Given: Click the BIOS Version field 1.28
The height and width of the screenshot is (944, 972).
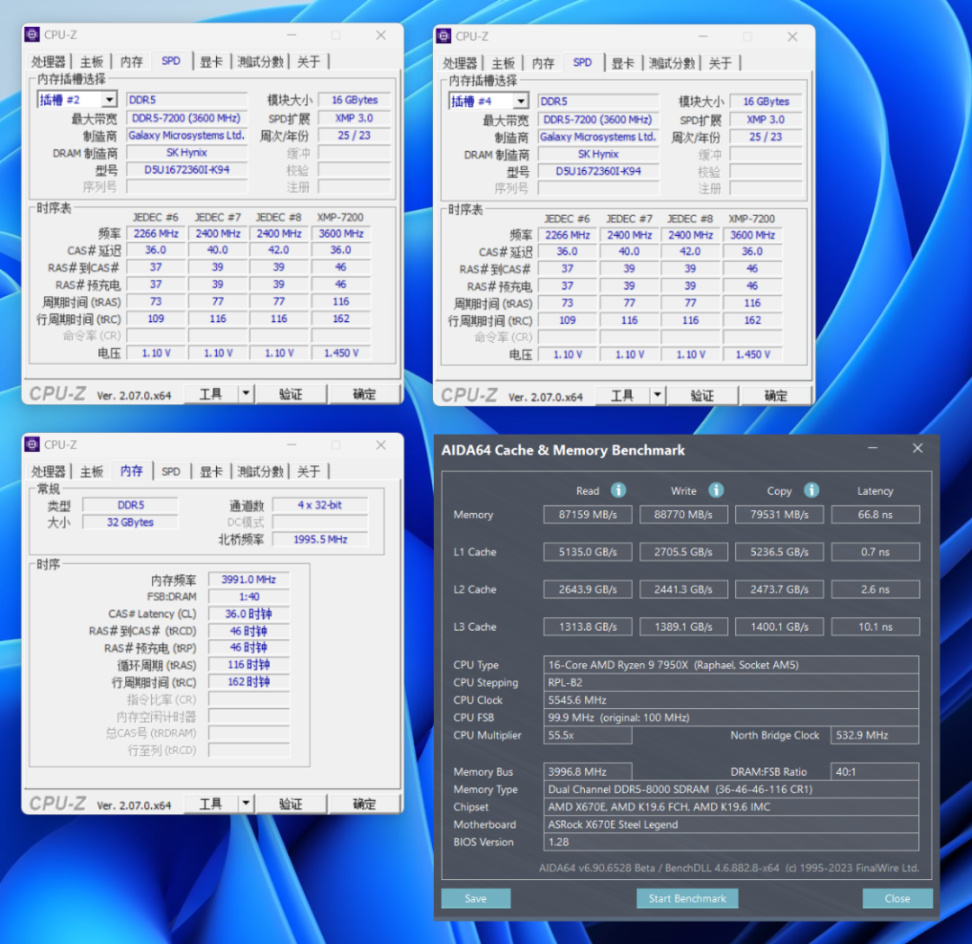Looking at the screenshot, I should pyautogui.click(x=731, y=842).
